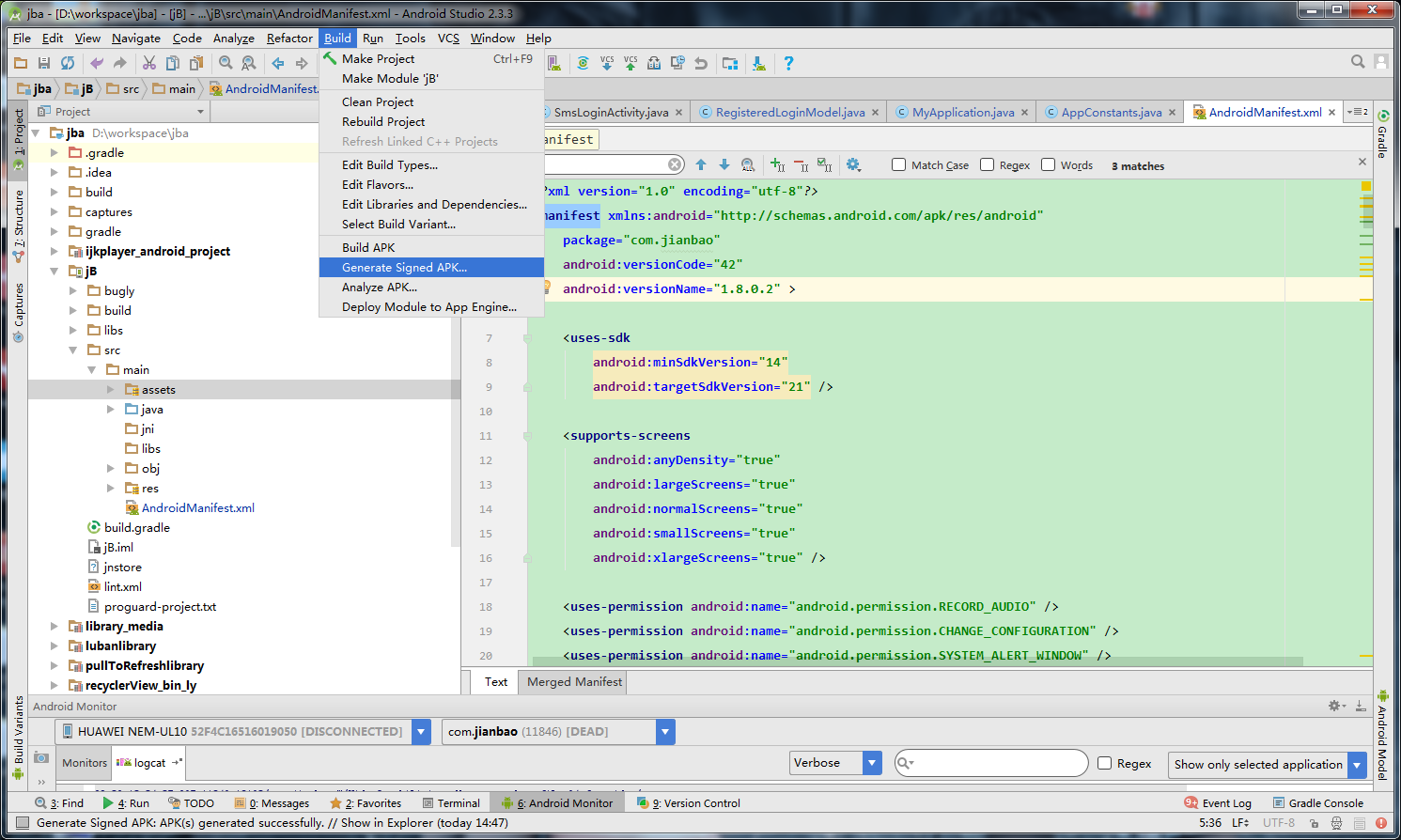
Task: Click the find bar settings gear
Action: click(853, 164)
